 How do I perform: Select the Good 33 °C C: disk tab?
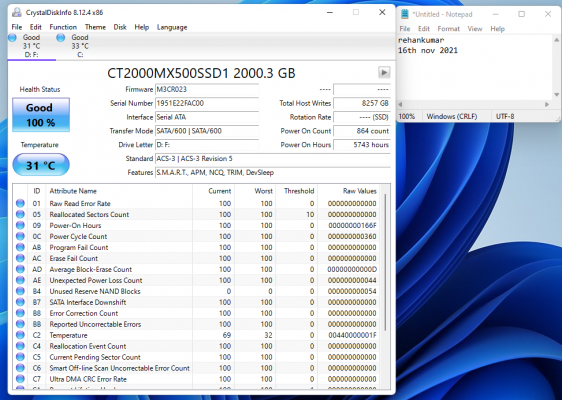click(80, 46)
